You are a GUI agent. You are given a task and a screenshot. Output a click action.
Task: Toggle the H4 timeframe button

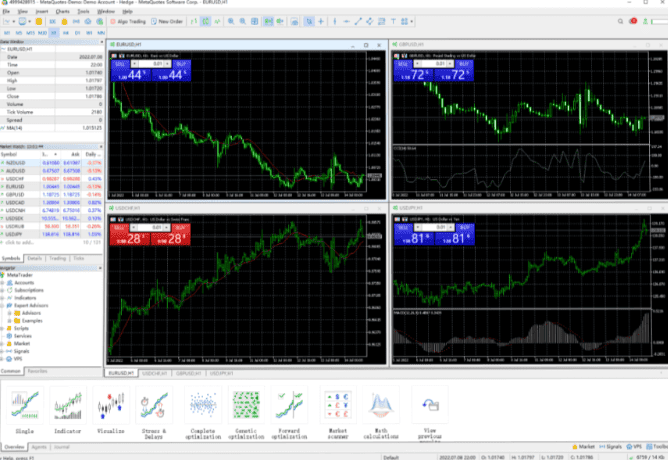[66, 33]
